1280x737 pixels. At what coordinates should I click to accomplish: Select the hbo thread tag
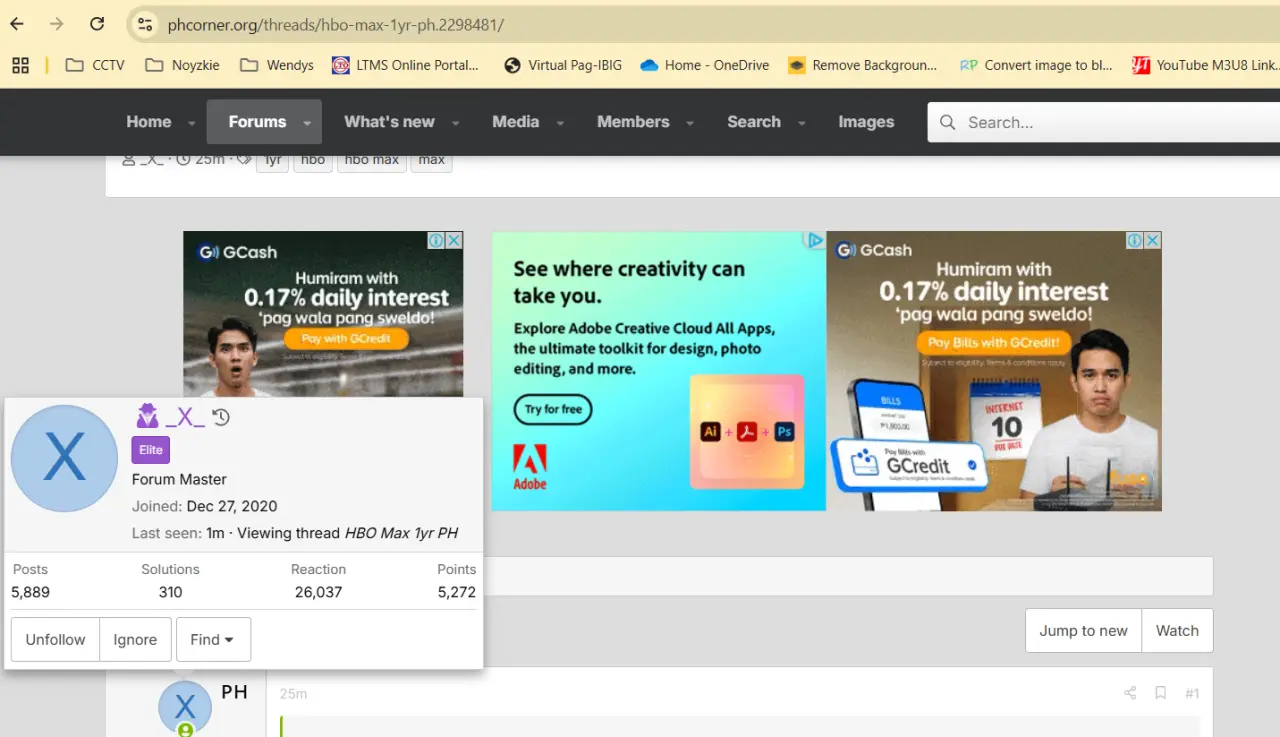click(x=313, y=161)
